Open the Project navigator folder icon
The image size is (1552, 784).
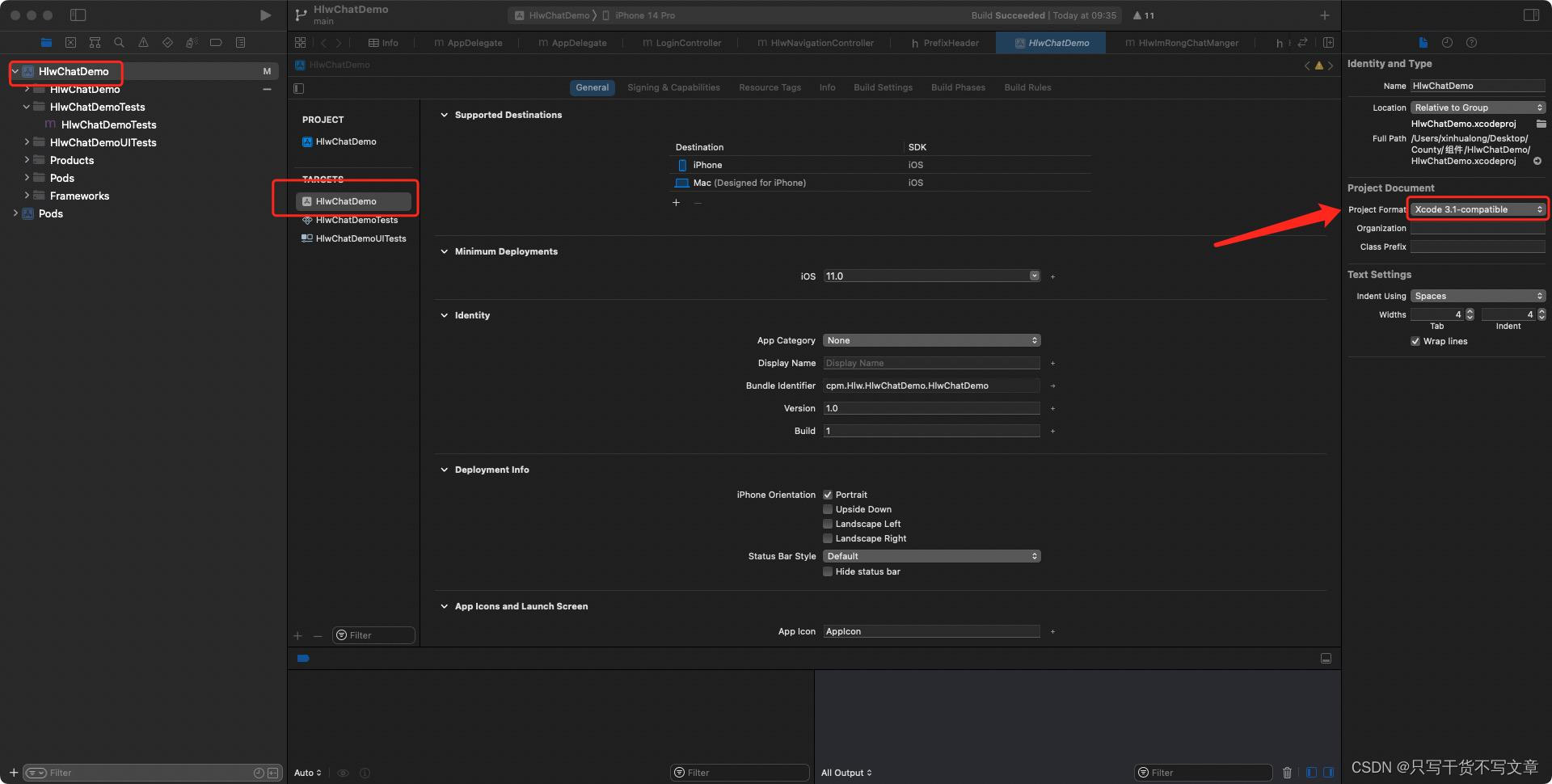pyautogui.click(x=46, y=43)
